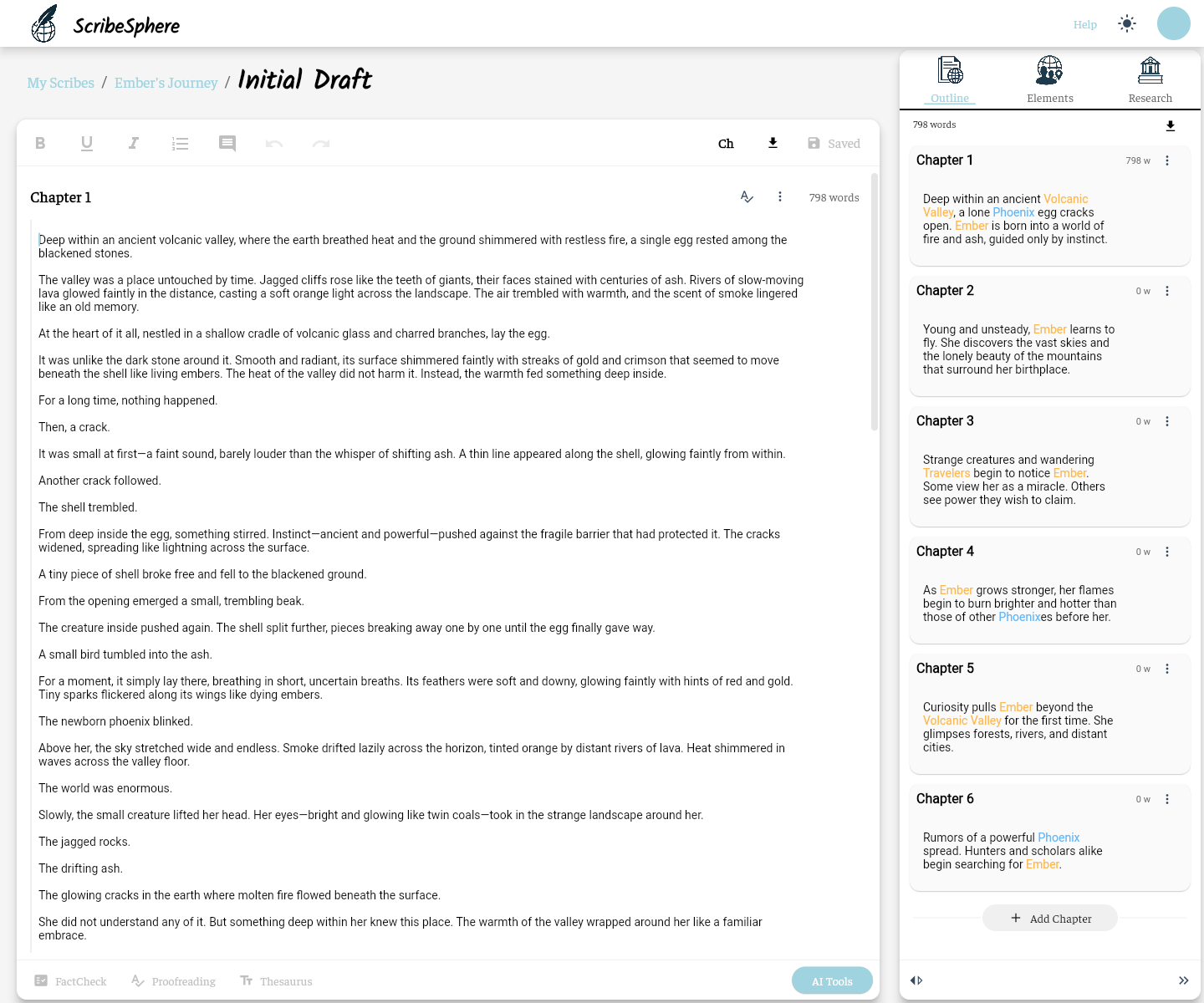This screenshot has width=1204, height=1003.
Task: Open options menu for Chapter 4 card
Action: tap(1167, 552)
